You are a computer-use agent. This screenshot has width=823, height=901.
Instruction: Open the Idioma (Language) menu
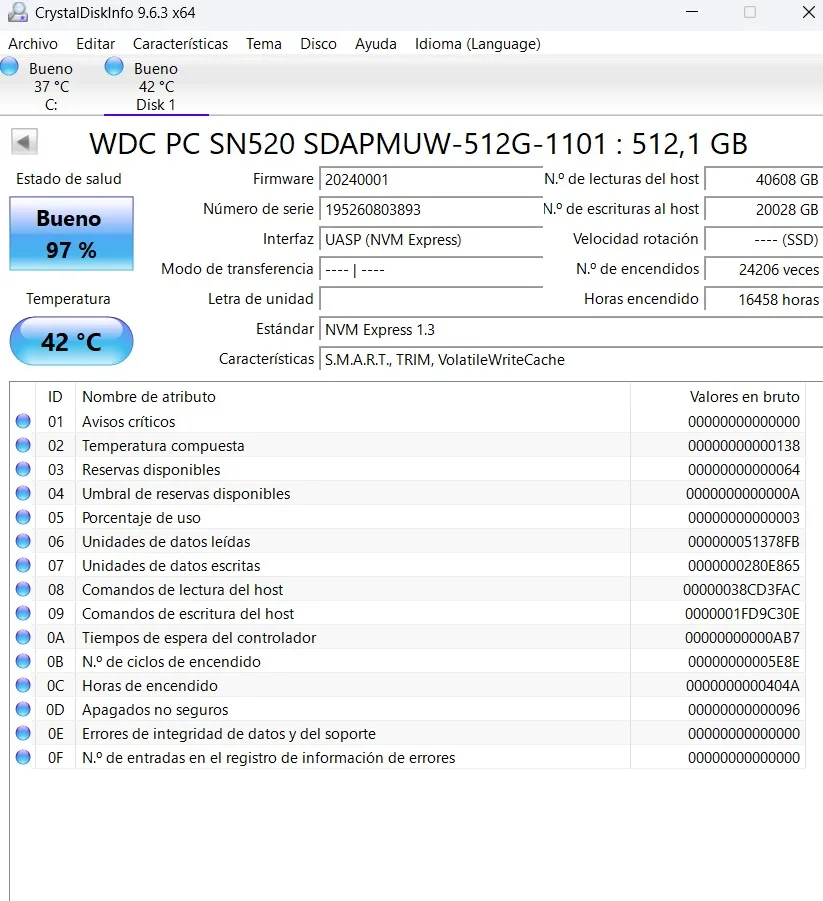click(478, 44)
